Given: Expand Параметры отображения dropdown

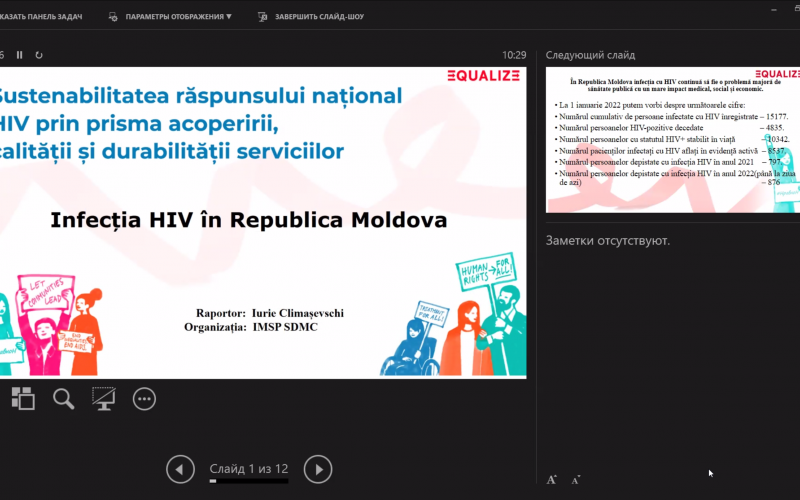Looking at the screenshot, I should (x=177, y=17).
